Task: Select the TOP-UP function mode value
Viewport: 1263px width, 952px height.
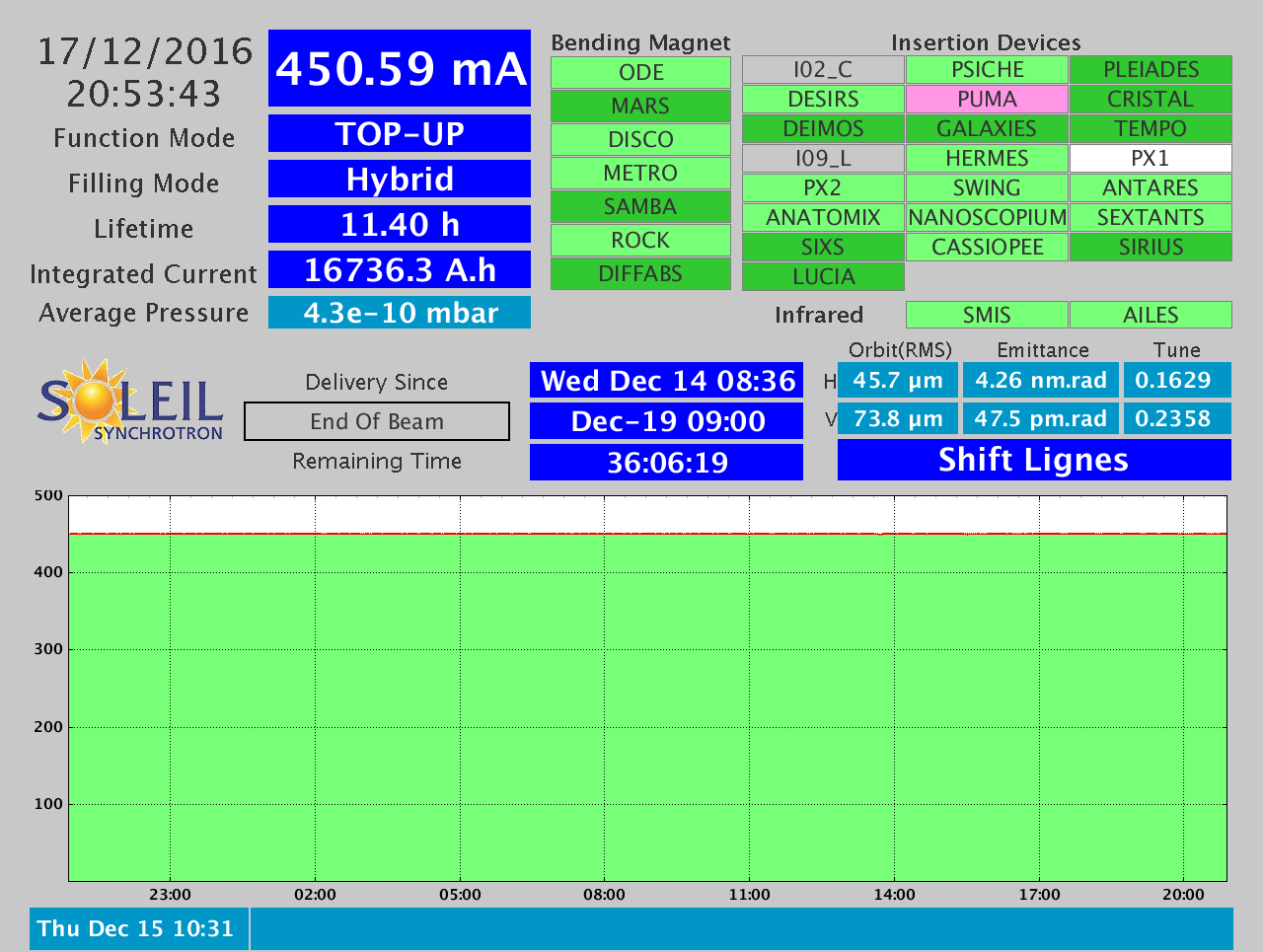Action: [x=400, y=133]
